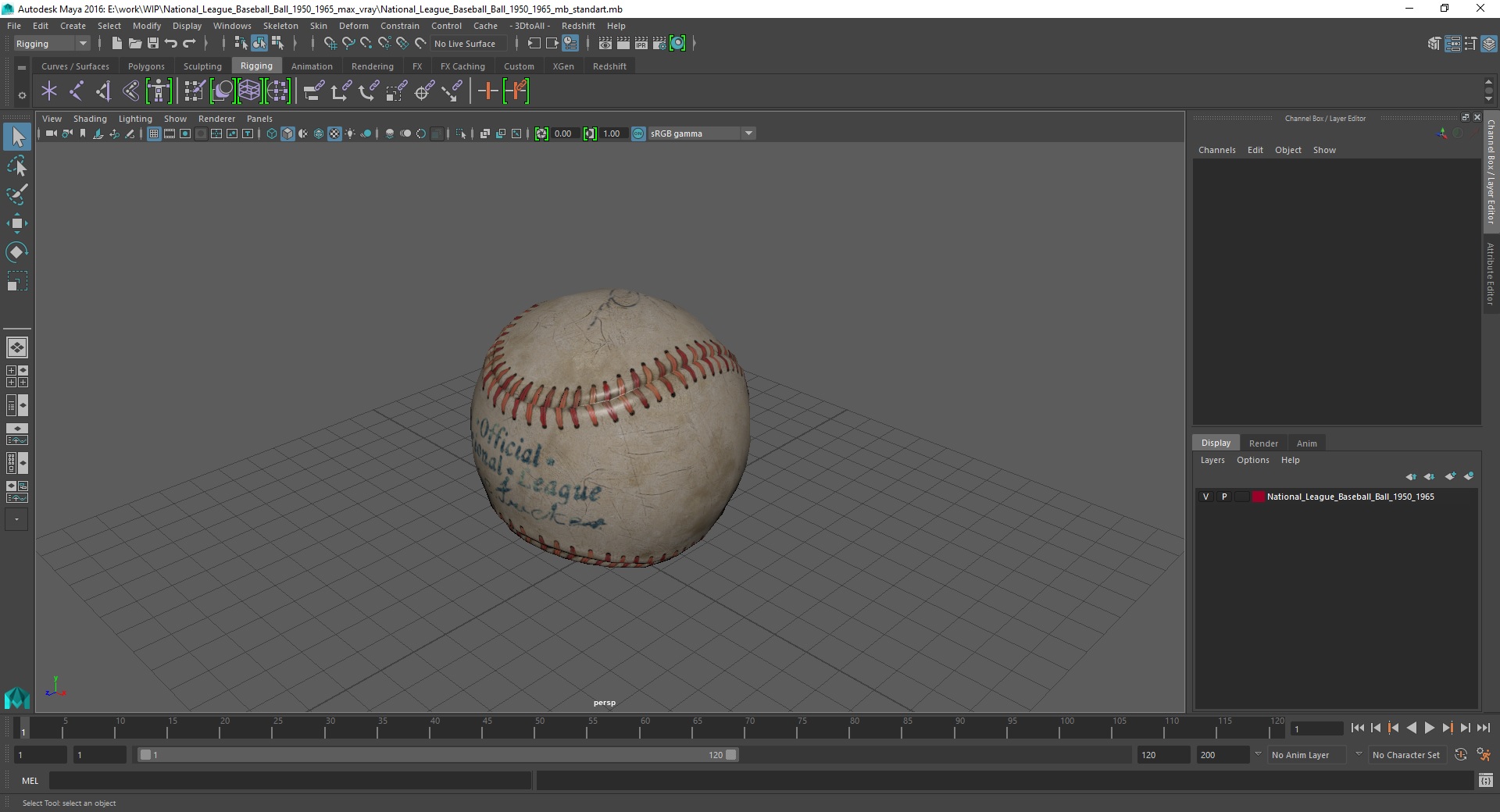Screen dimensions: 1500x812
Task: Toggle use all lights icon
Action: pyautogui.click(x=350, y=134)
